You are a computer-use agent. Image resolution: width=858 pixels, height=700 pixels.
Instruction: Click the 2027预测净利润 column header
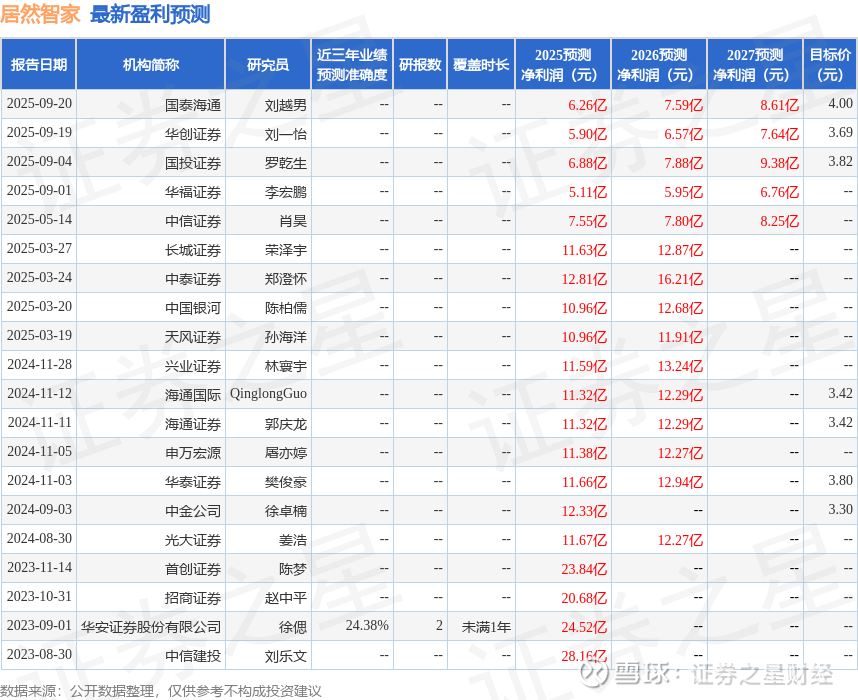tap(755, 65)
